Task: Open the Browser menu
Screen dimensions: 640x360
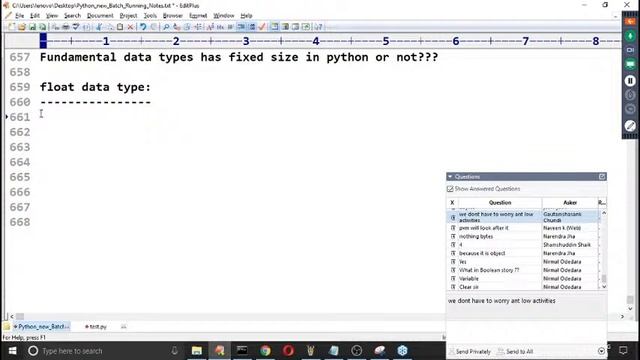Action: click(x=173, y=16)
